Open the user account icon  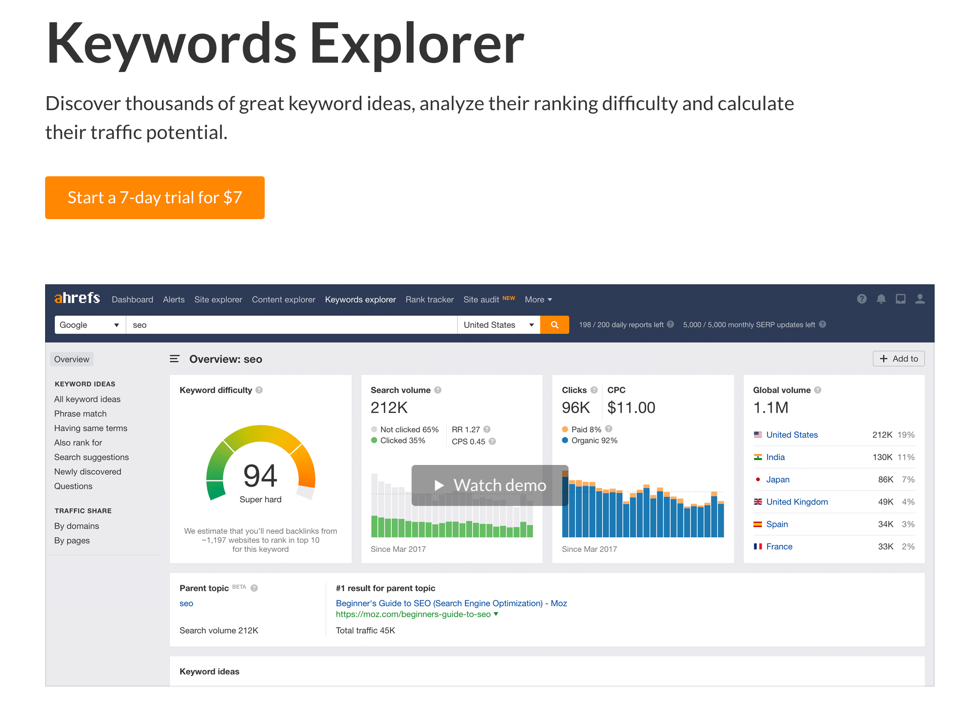(x=920, y=299)
